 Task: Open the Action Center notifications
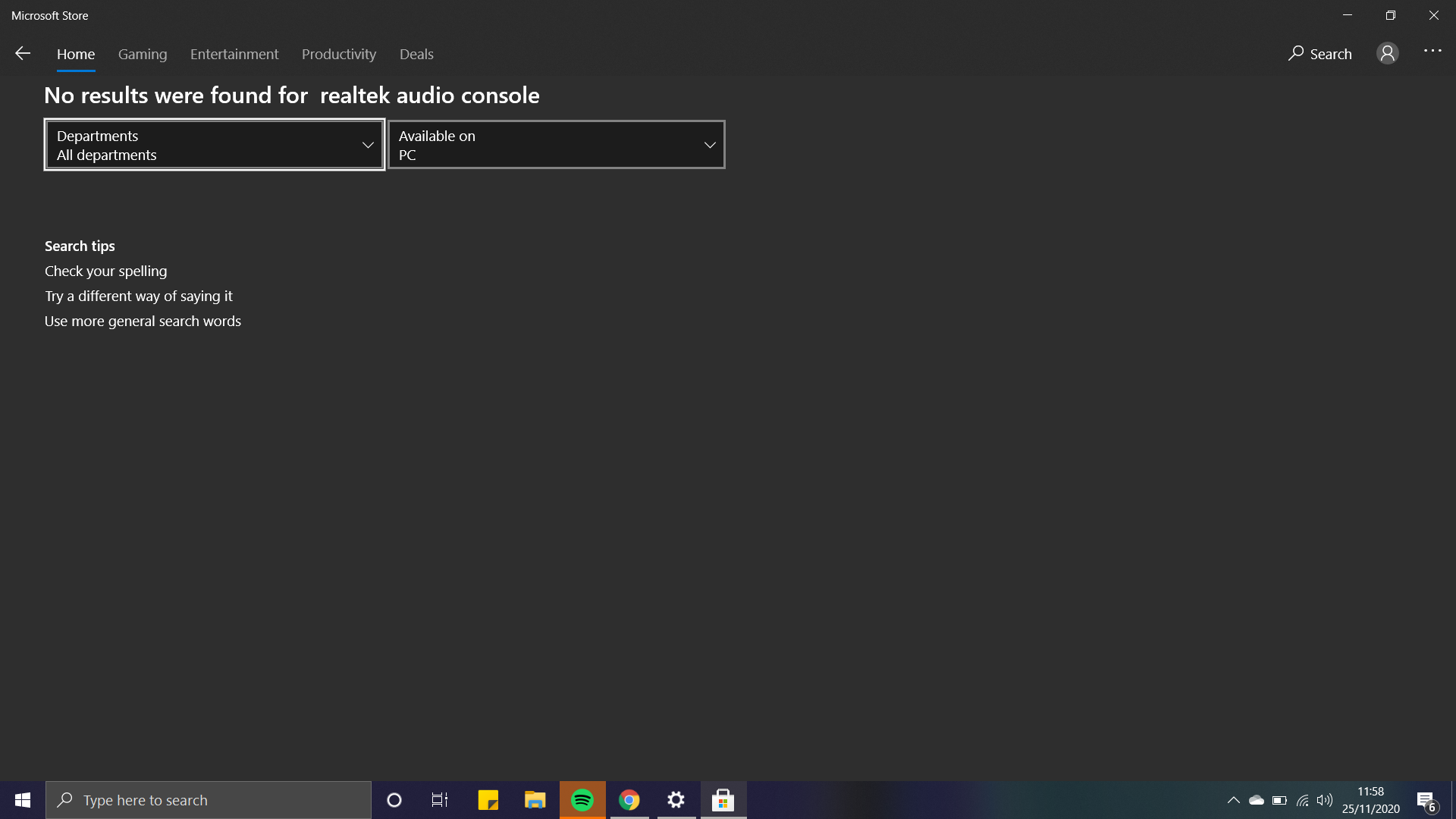pos(1426,800)
